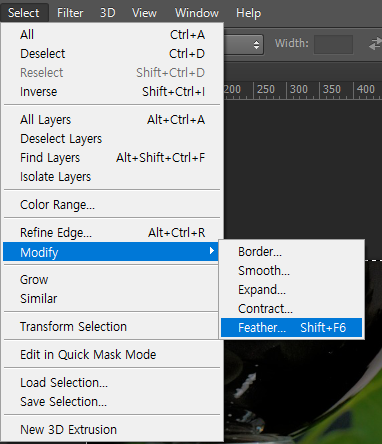Choose Inverse selection
The height and width of the screenshot is (444, 382).
pos(113,92)
